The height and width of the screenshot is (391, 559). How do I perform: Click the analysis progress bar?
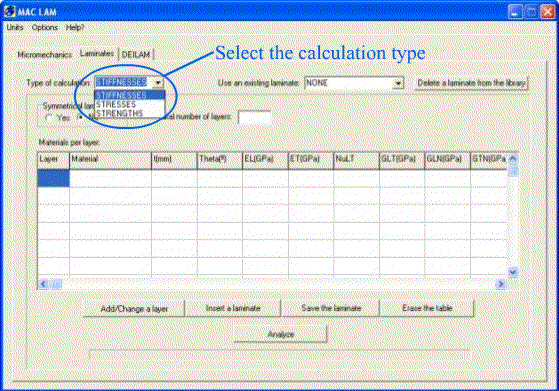[279, 354]
